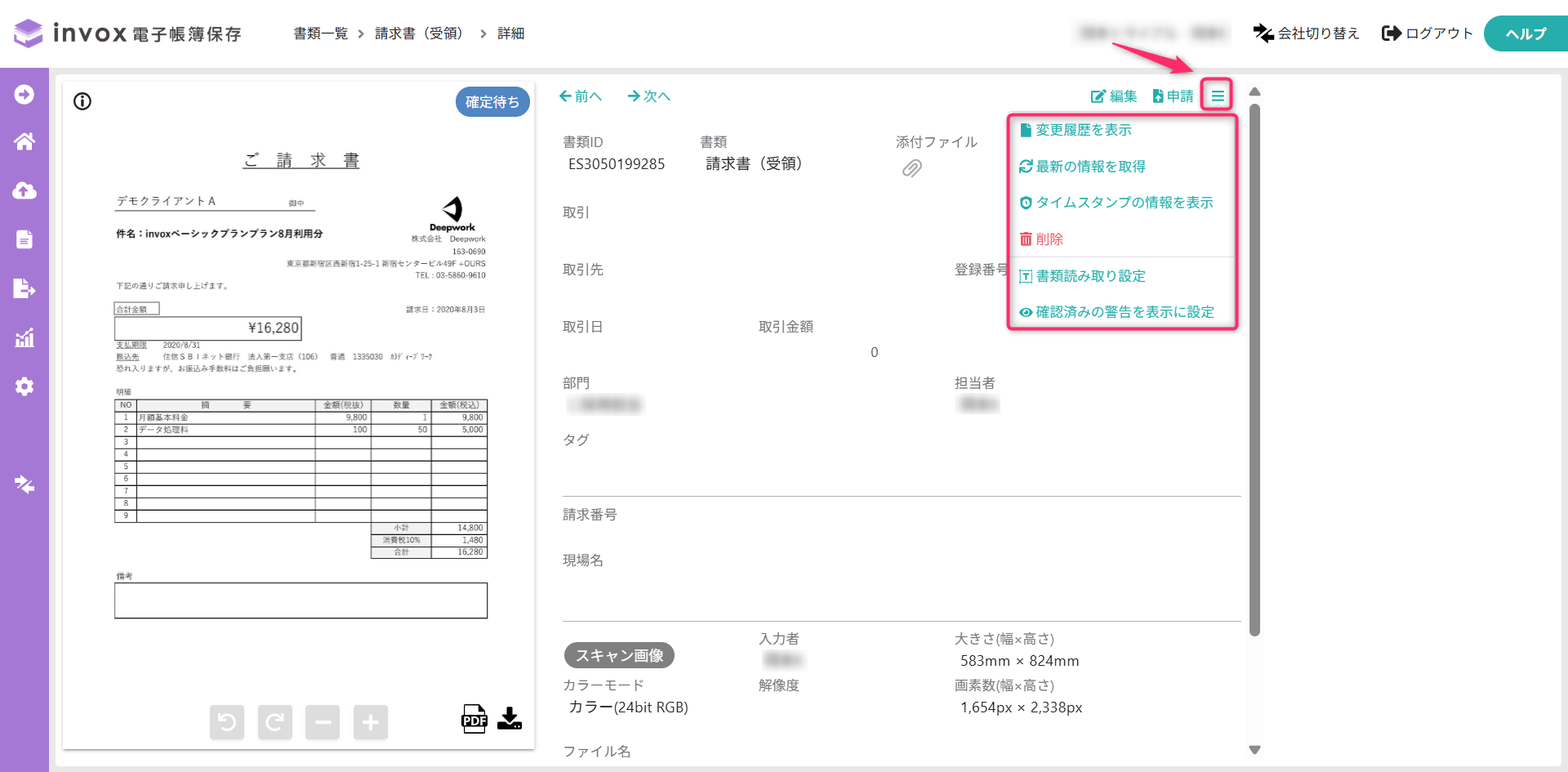Go to the next document with 次へ
Viewport: 1568px width, 772px height.
[x=648, y=96]
